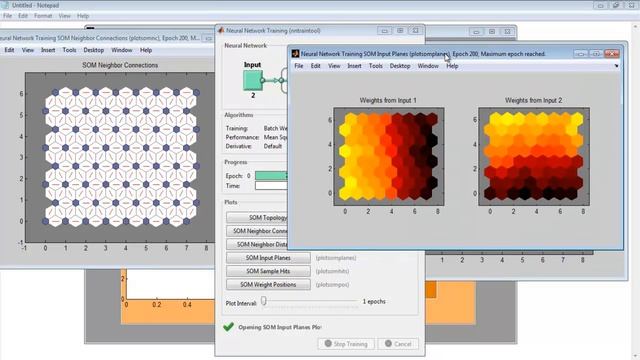Click 'Opening SOM Input Planes Plot' status text
Screen dimensions: 640x360
pos(280,327)
